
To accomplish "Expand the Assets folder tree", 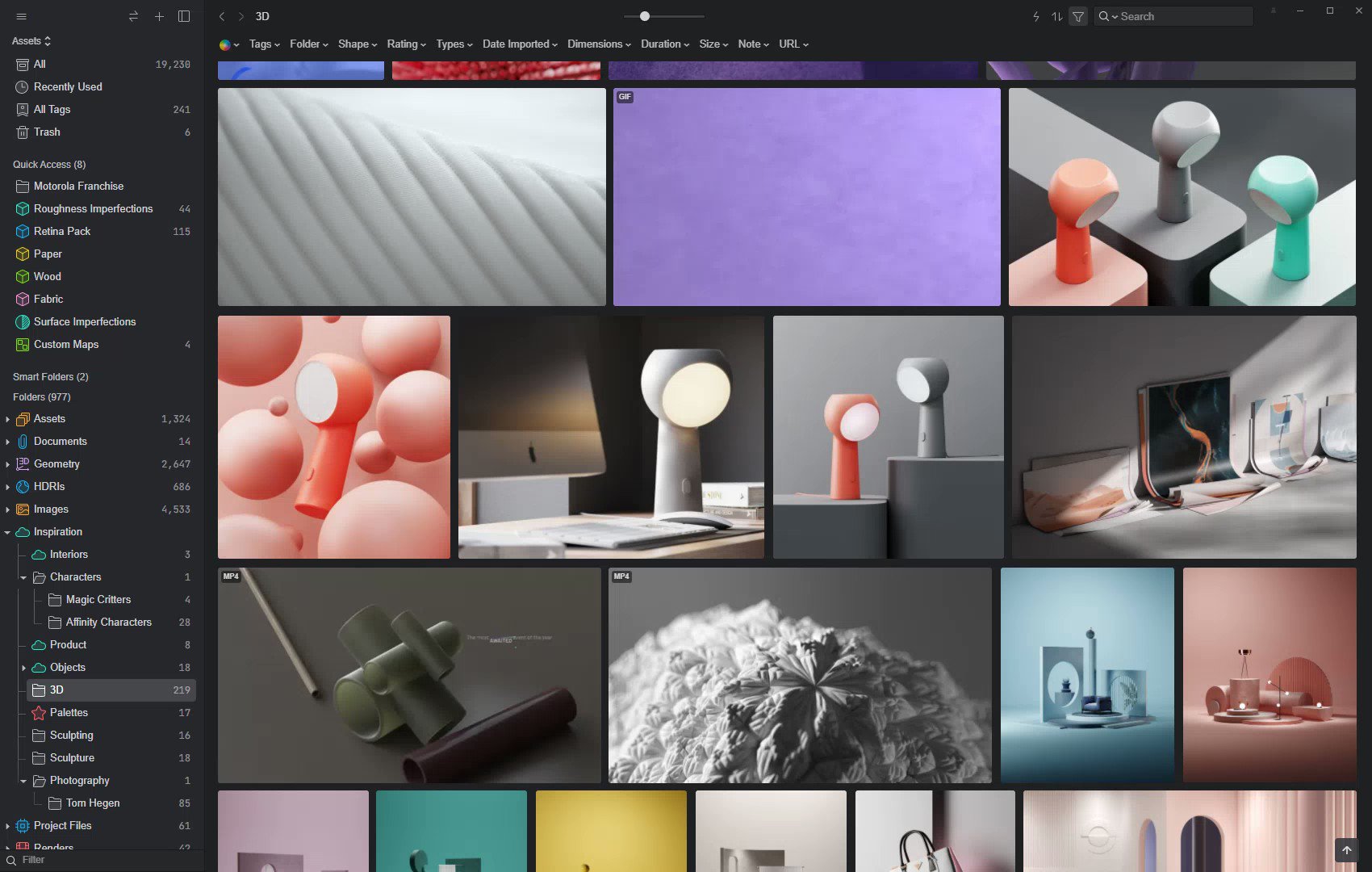I will pyautogui.click(x=7, y=419).
